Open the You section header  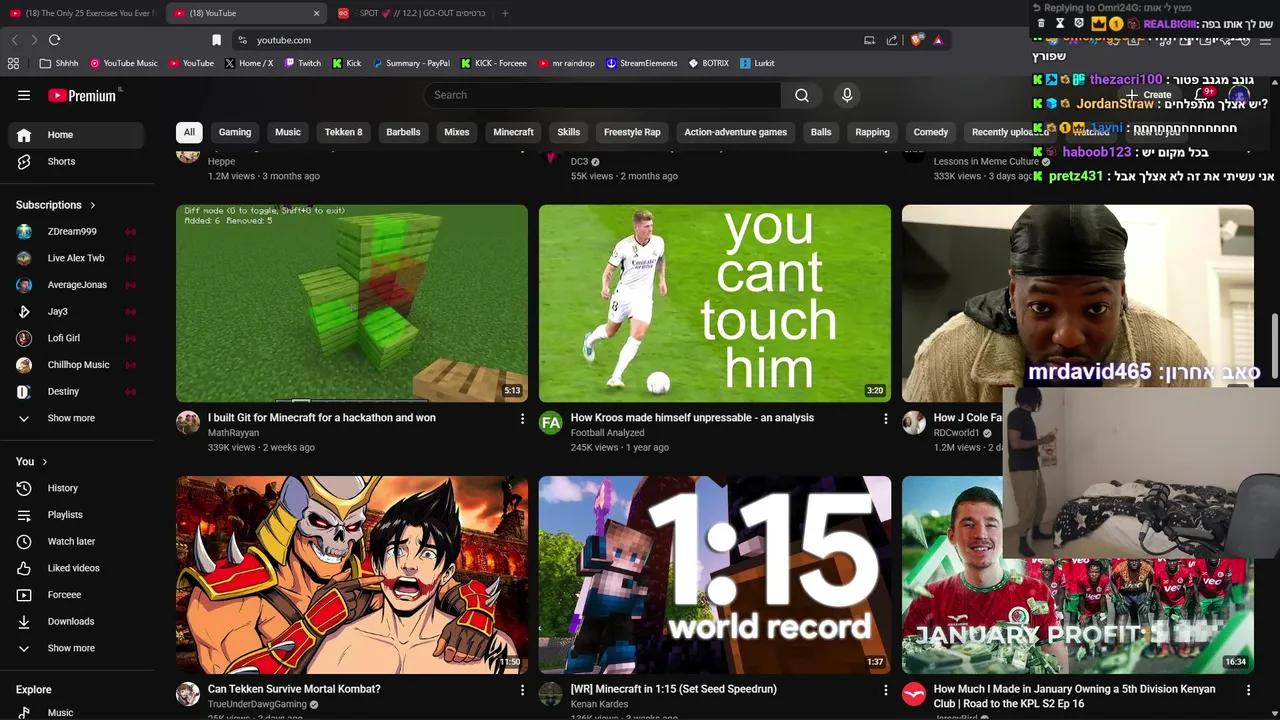click(31, 461)
